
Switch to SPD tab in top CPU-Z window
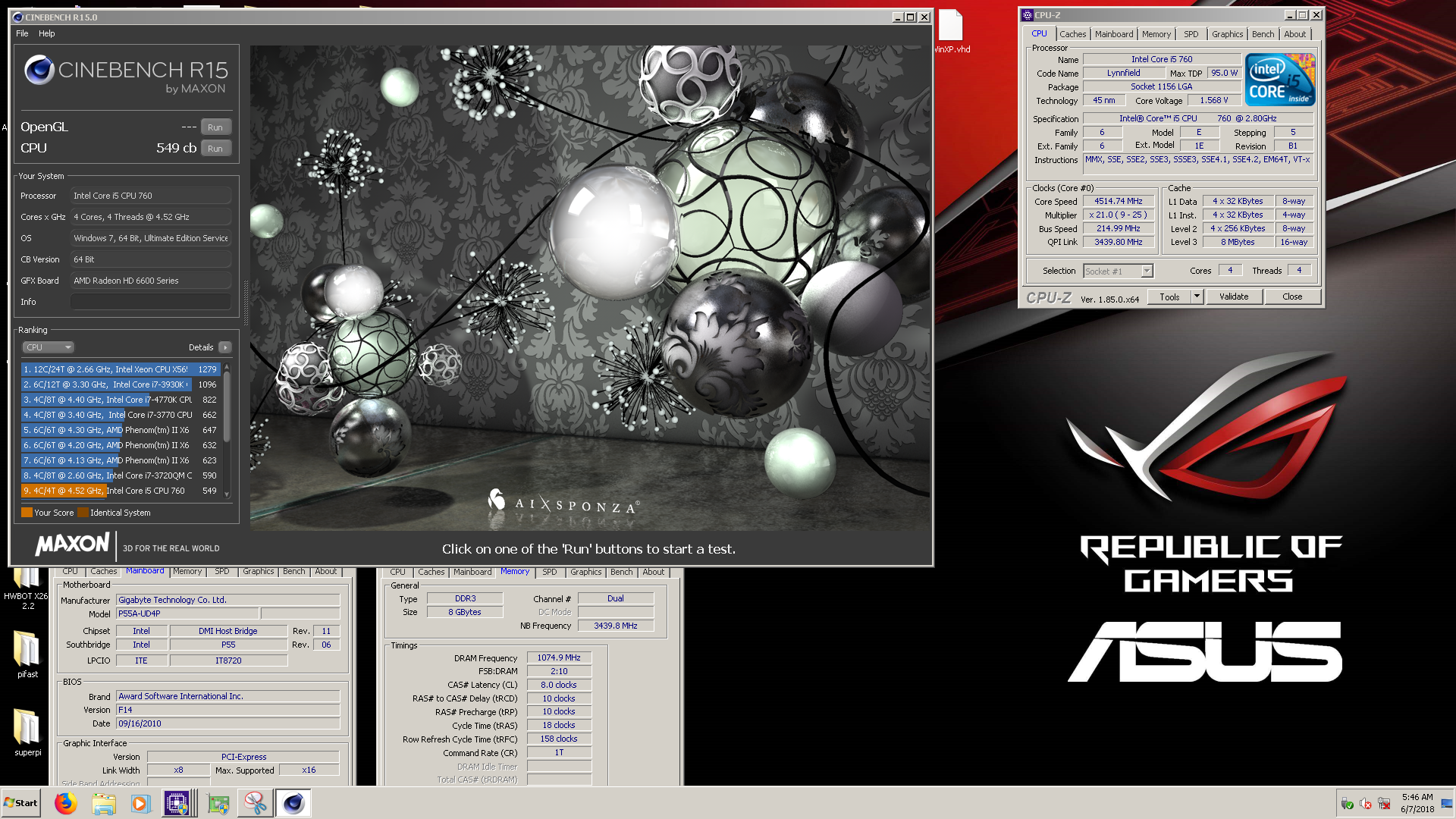coord(1191,34)
